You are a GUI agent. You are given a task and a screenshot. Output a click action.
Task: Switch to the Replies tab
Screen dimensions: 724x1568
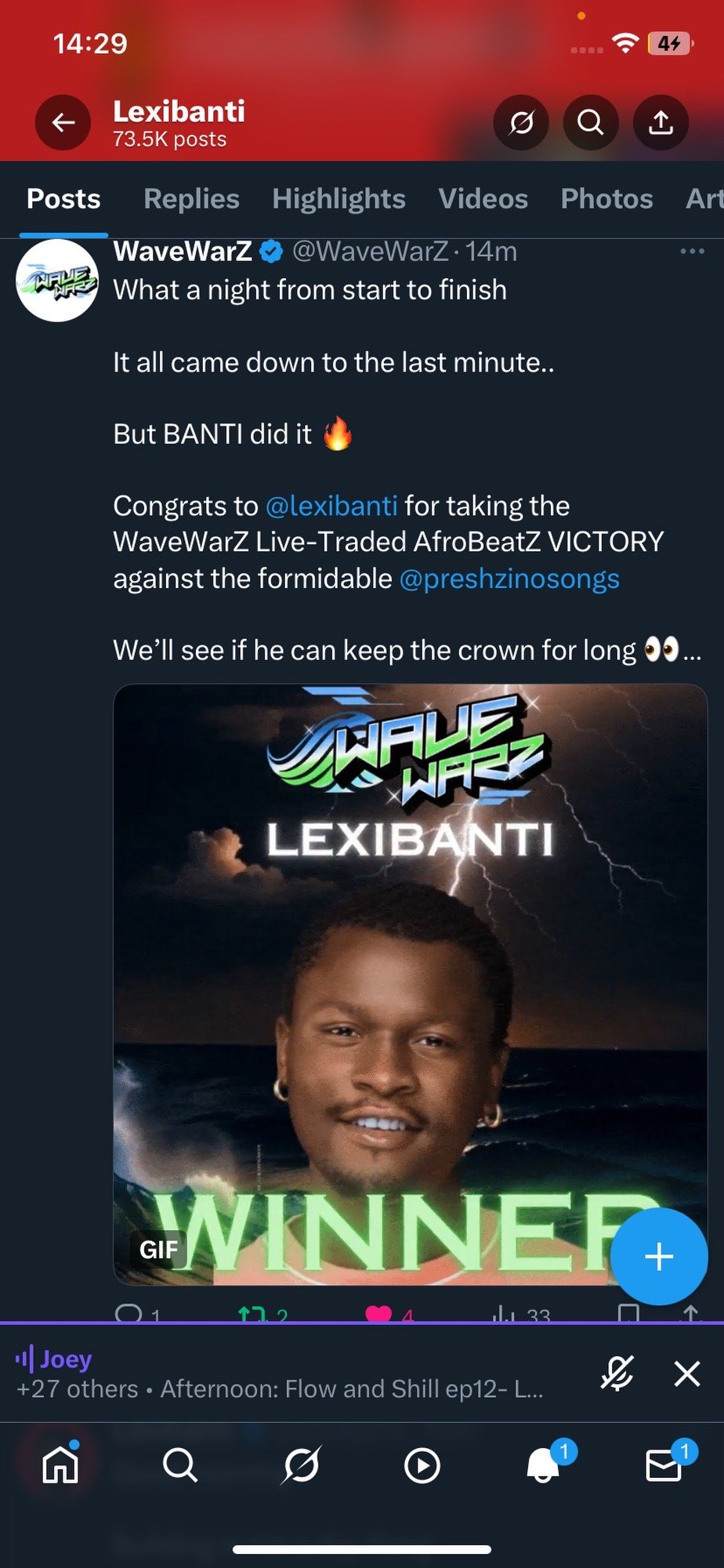(191, 199)
